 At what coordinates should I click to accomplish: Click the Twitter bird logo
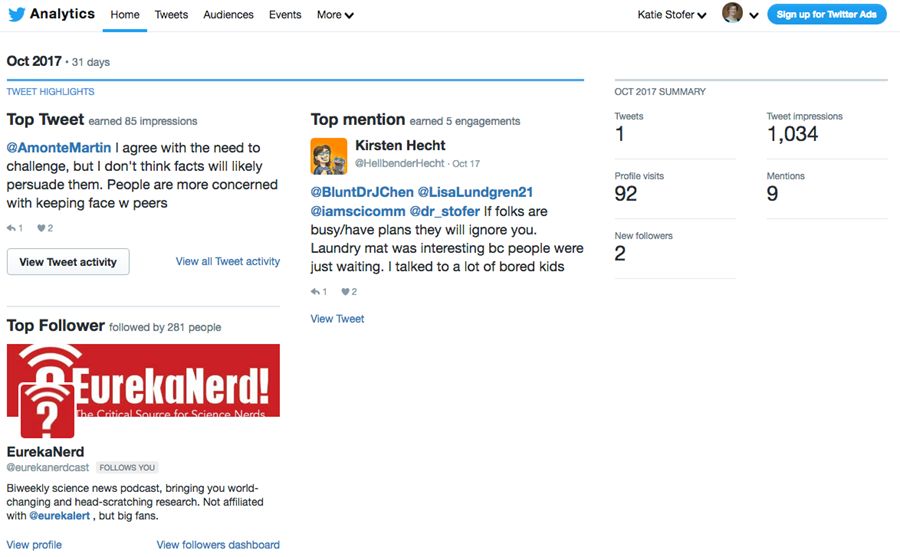coord(17,14)
